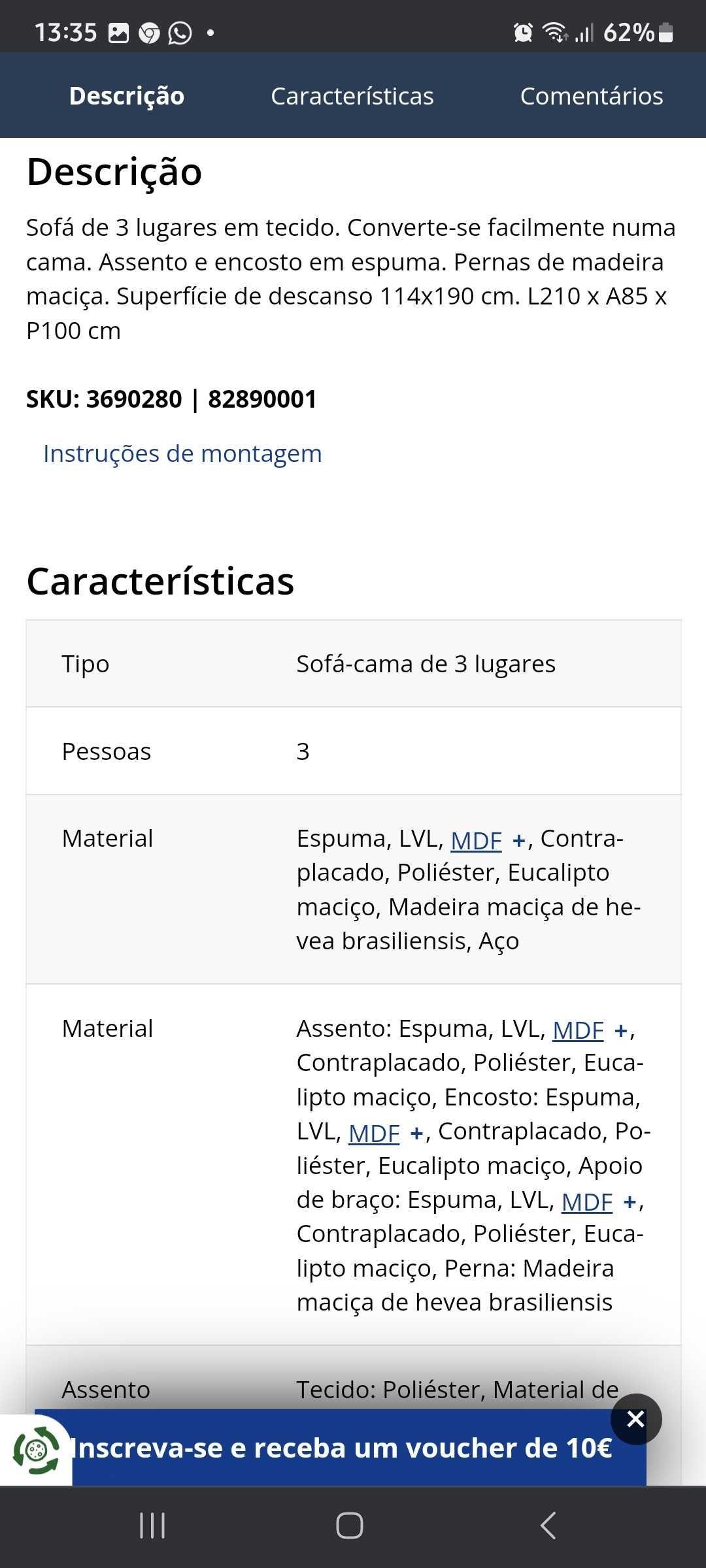Expand plus after Apoio de braço MDF
Viewport: 706px width, 1568px height.
click(x=630, y=1202)
